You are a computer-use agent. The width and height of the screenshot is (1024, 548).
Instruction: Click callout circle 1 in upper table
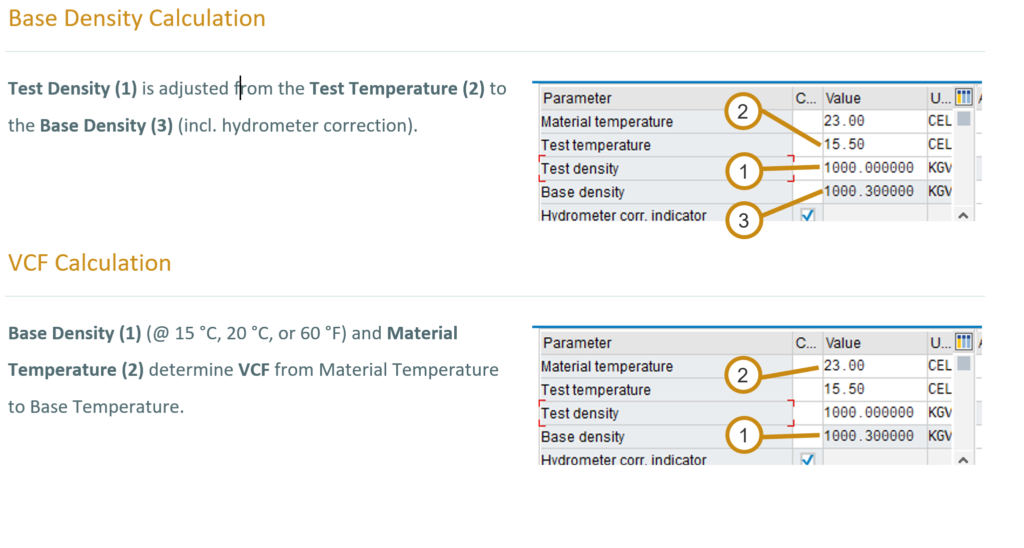(x=743, y=171)
